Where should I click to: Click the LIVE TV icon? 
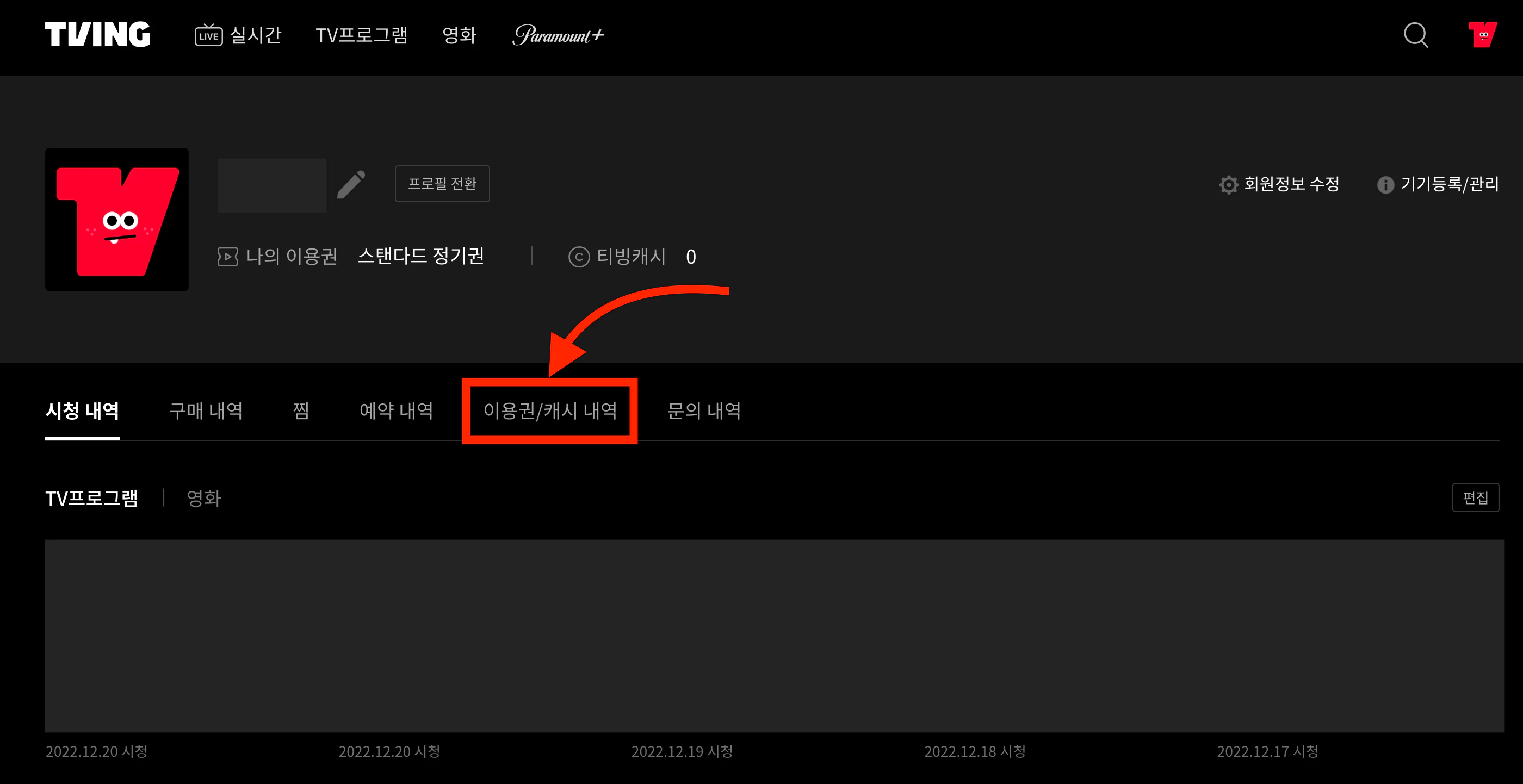tap(208, 35)
